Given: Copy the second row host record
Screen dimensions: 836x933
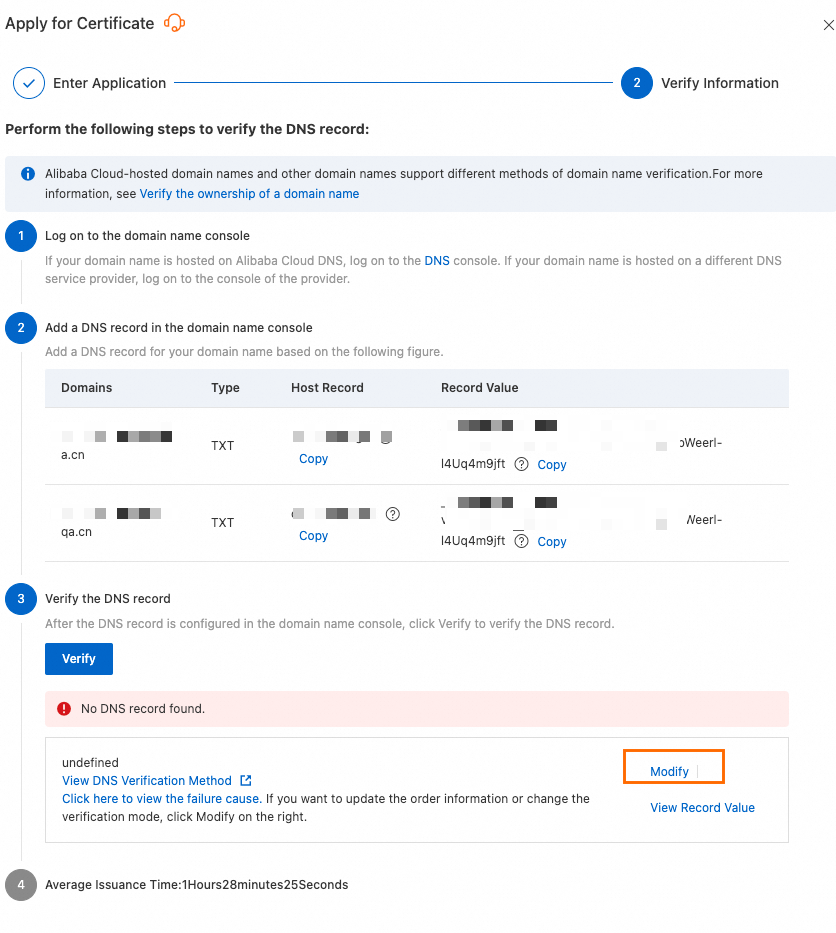Looking at the screenshot, I should coord(313,536).
